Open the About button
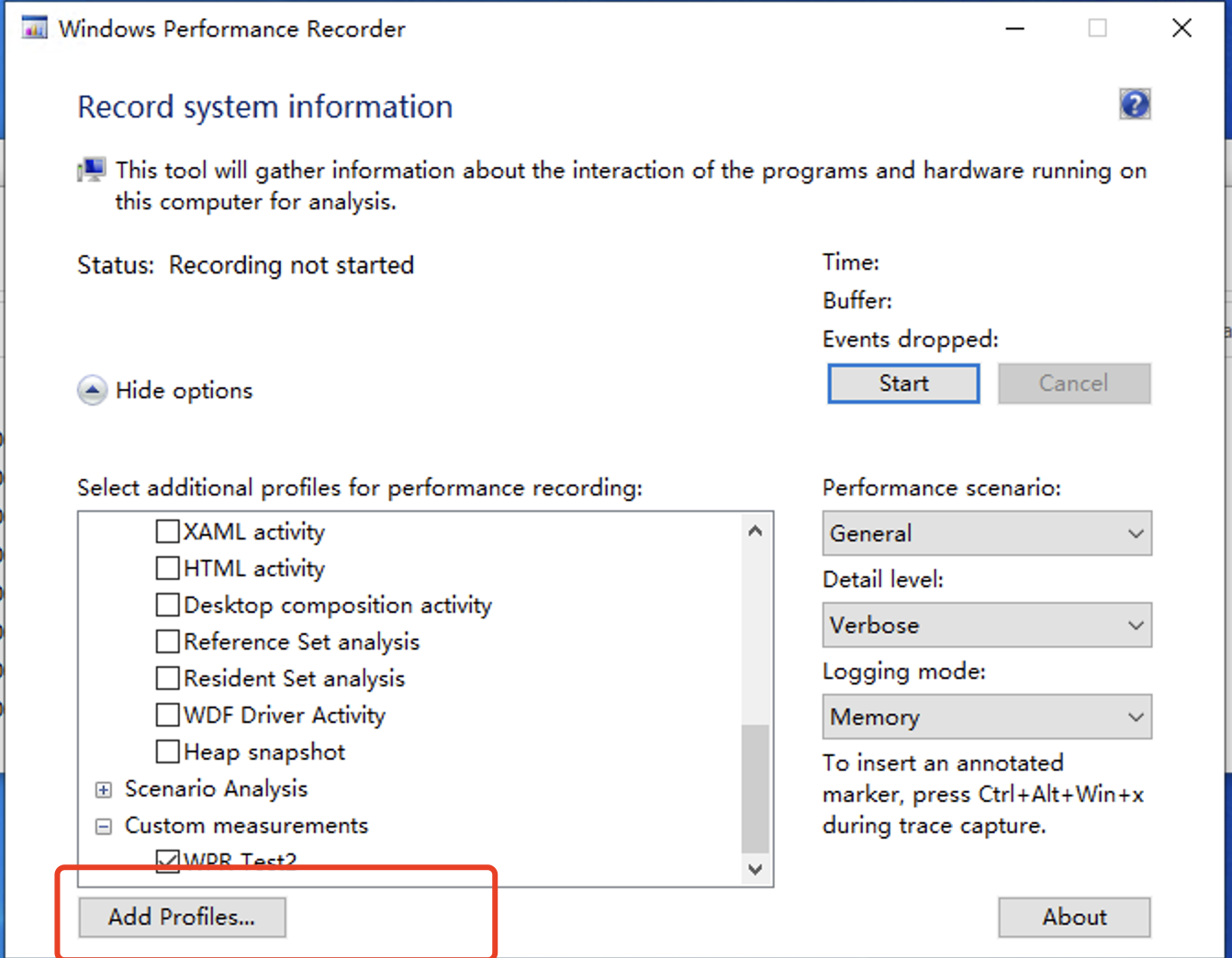 1074,918
